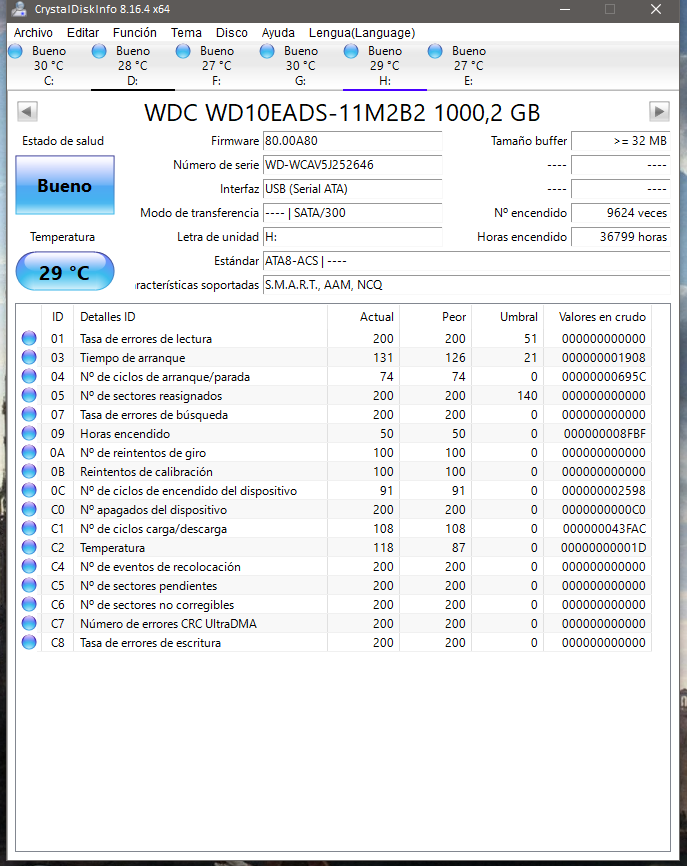Click status orb for drive G:

point(267,51)
